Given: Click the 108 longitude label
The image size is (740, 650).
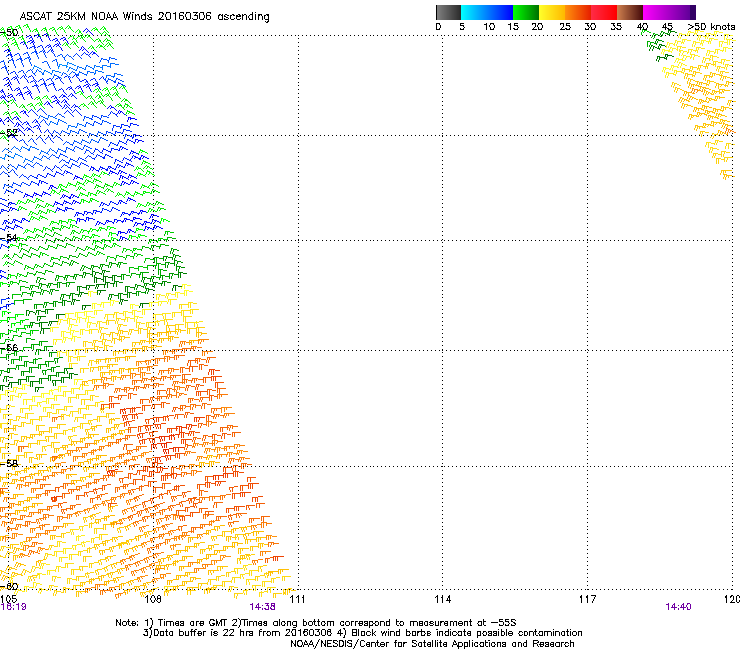Looking at the screenshot, I should (x=153, y=599).
